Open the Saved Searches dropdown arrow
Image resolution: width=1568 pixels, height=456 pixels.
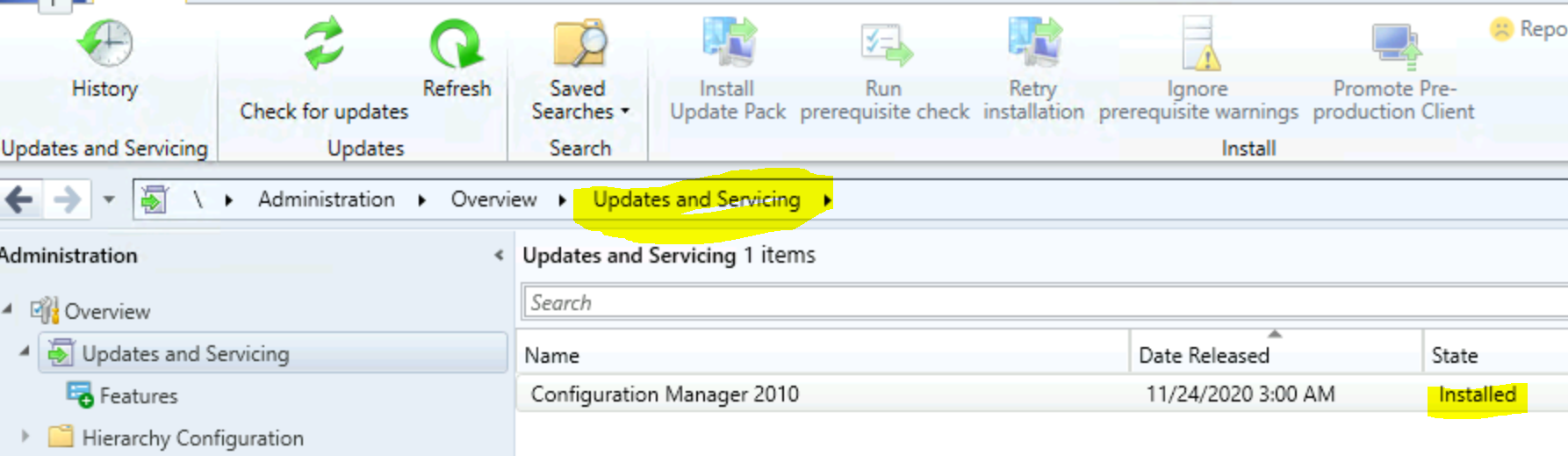click(625, 112)
